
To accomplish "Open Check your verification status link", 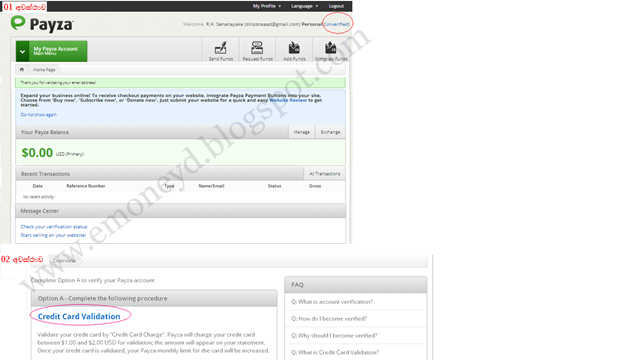I will pyautogui.click(x=54, y=227).
